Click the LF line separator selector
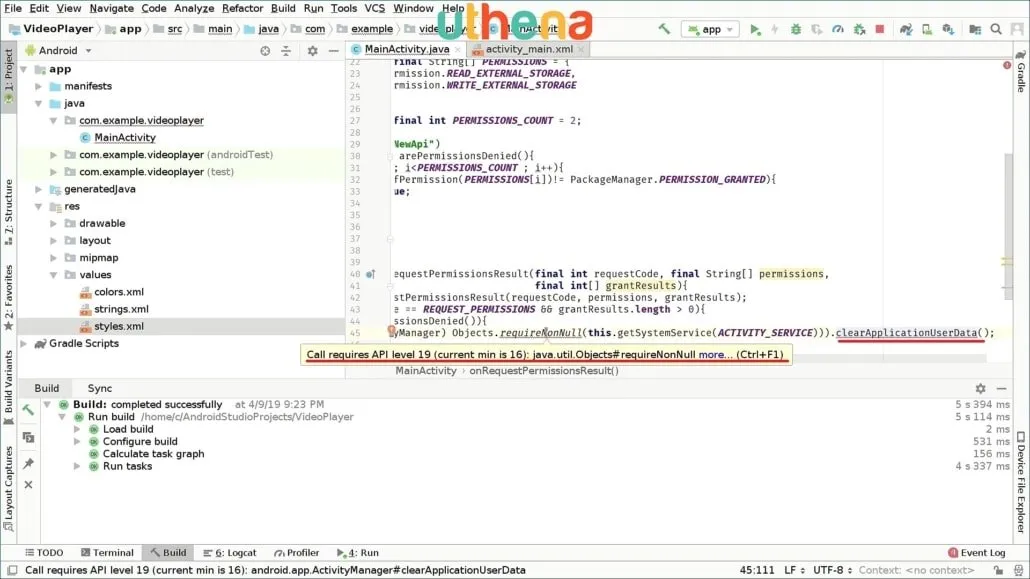This screenshot has height=579, width=1030. (794, 570)
